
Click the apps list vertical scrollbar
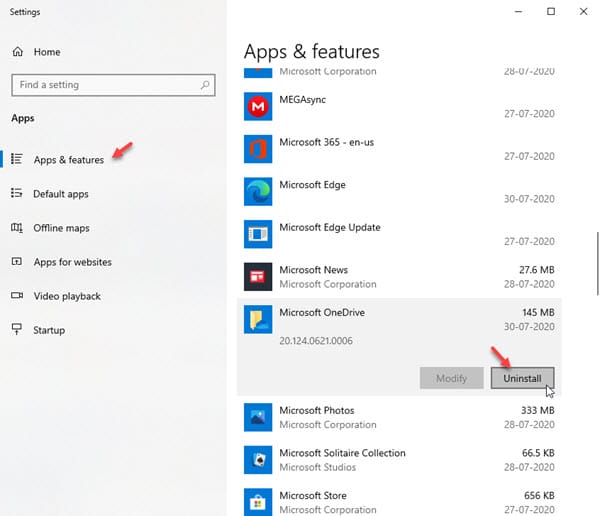(597, 263)
